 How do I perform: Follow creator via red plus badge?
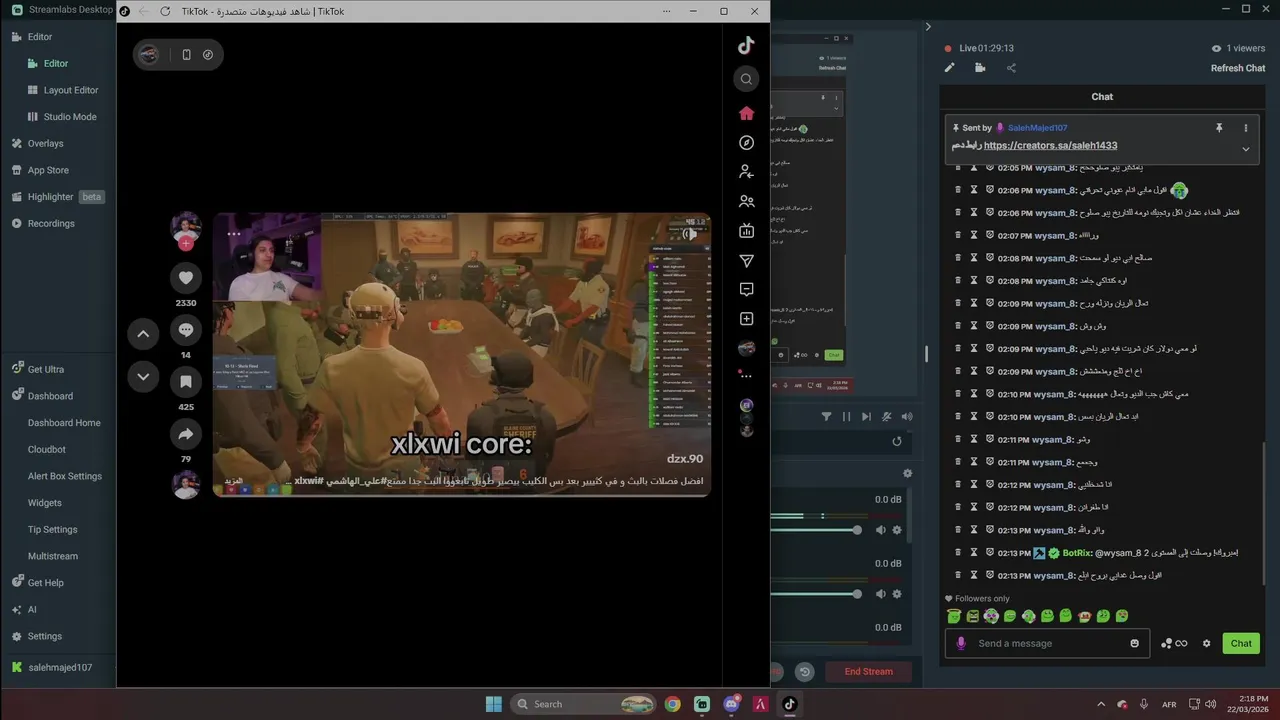pos(186,243)
